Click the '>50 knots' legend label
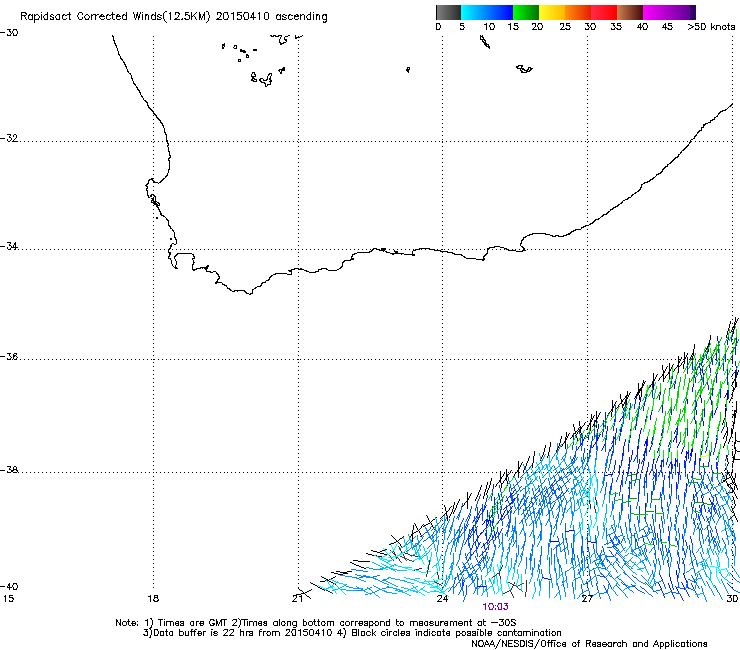This screenshot has height=650, width=740. click(711, 27)
